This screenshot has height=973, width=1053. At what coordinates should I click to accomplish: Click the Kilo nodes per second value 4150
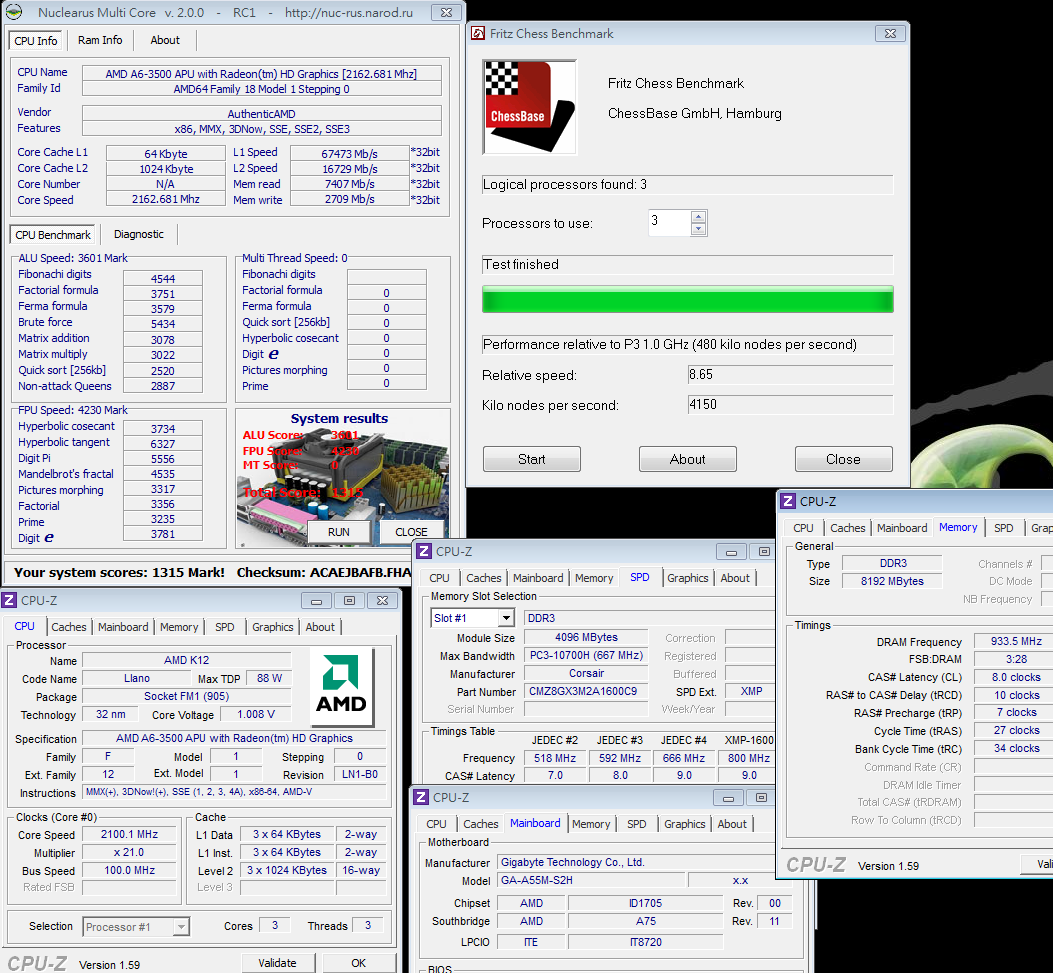pyautogui.click(x=790, y=404)
